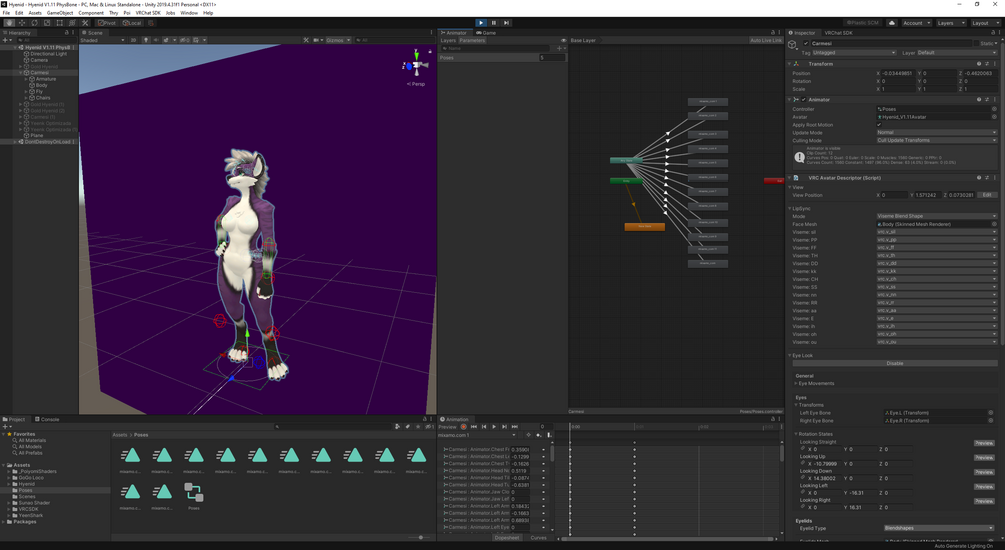
Task: Toggle Local handle rotation button
Action: pos(131,22)
